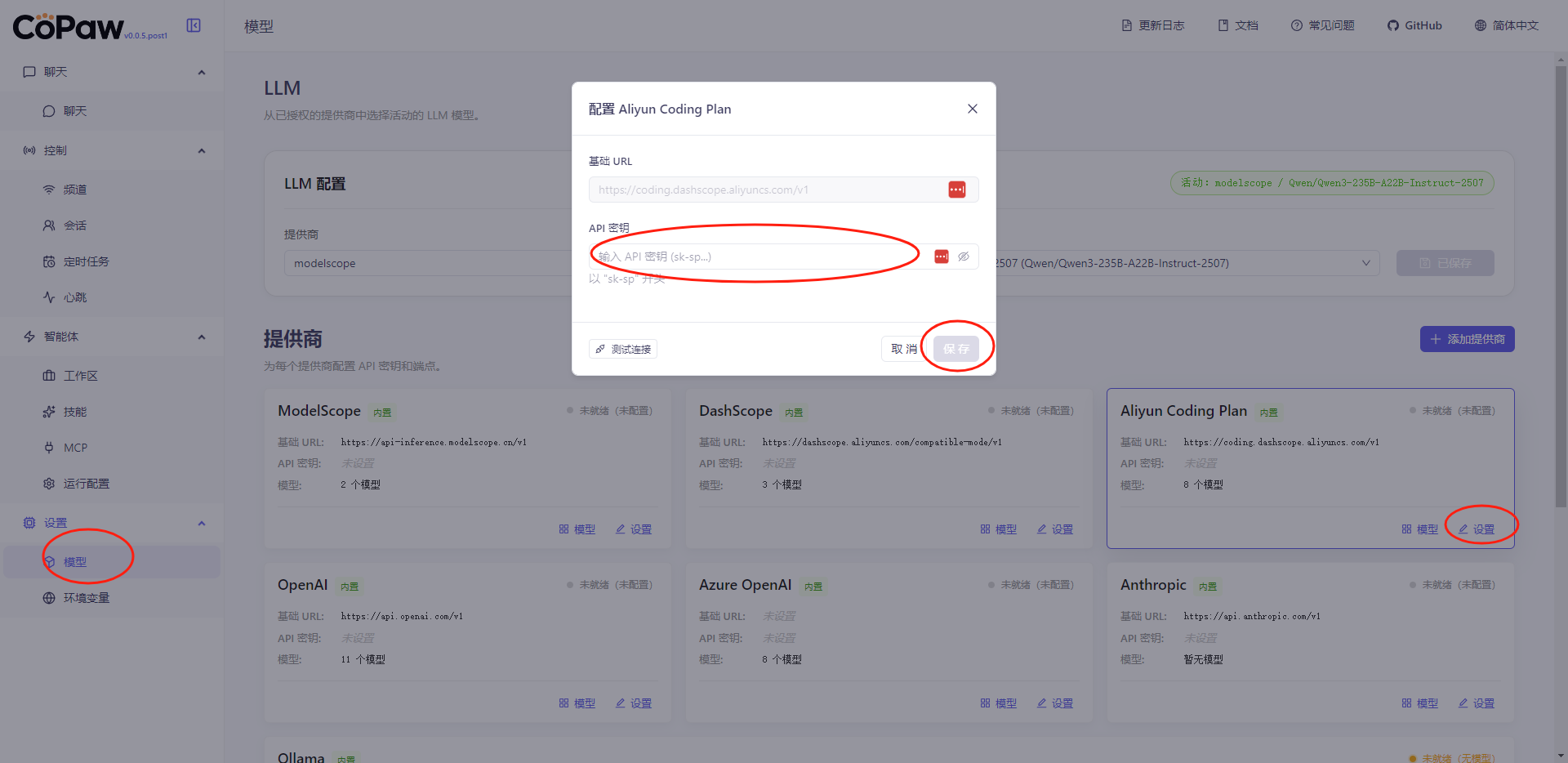Viewport: 1568px width, 763px height.
Task: Open the 简体中文 language selector
Action: (1506, 25)
